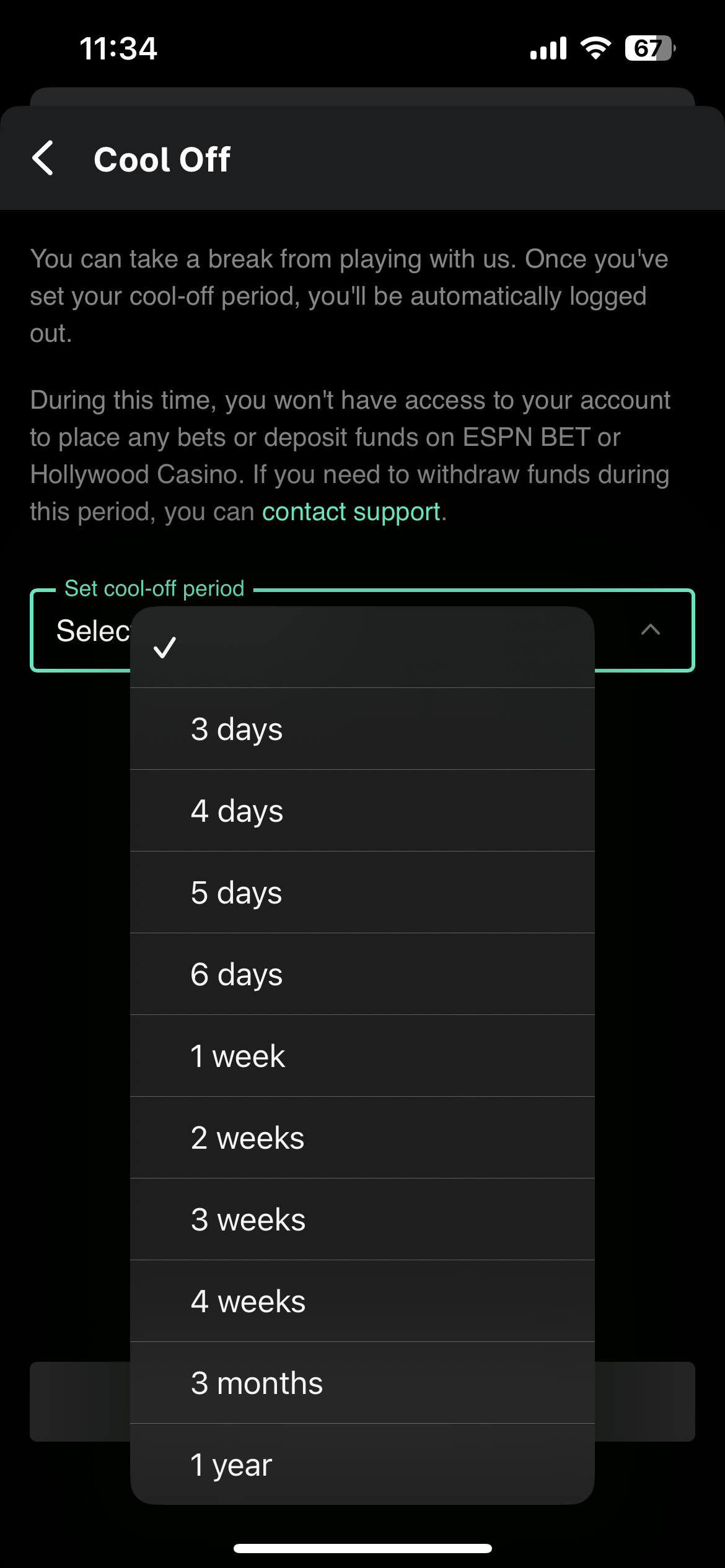Pick 5 days from the list
The image size is (725, 1568).
pyautogui.click(x=362, y=892)
